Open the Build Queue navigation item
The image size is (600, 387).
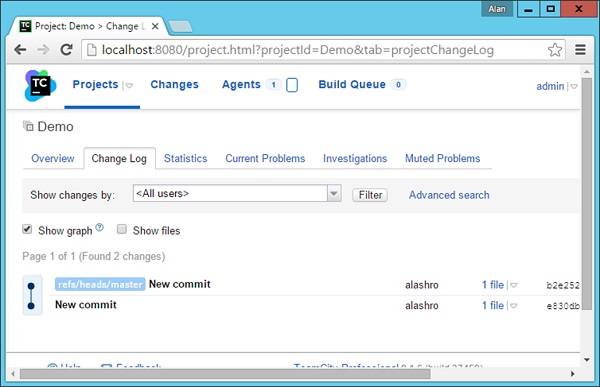pos(352,84)
